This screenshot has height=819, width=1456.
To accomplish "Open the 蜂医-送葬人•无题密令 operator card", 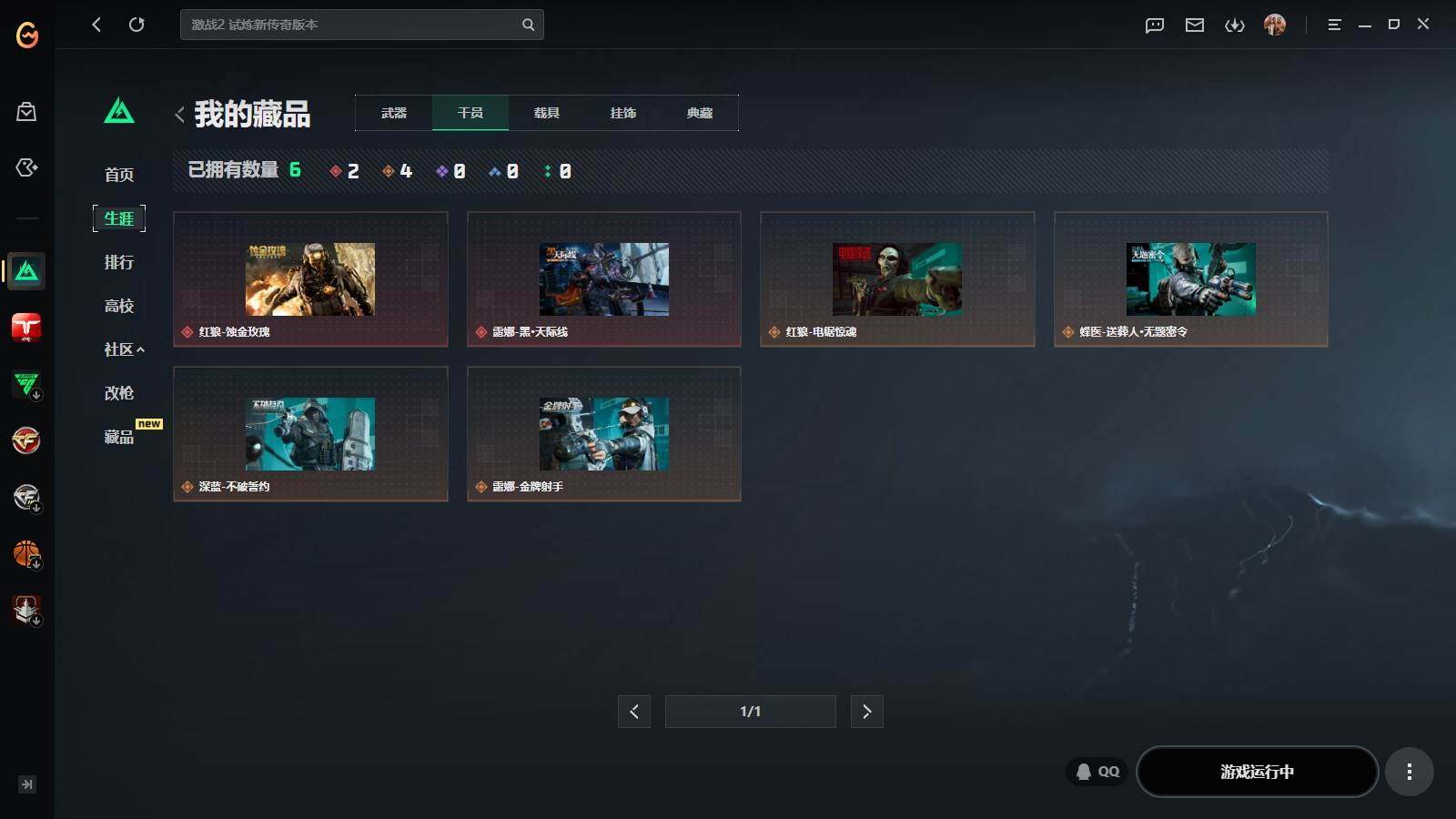I will coord(1191,279).
